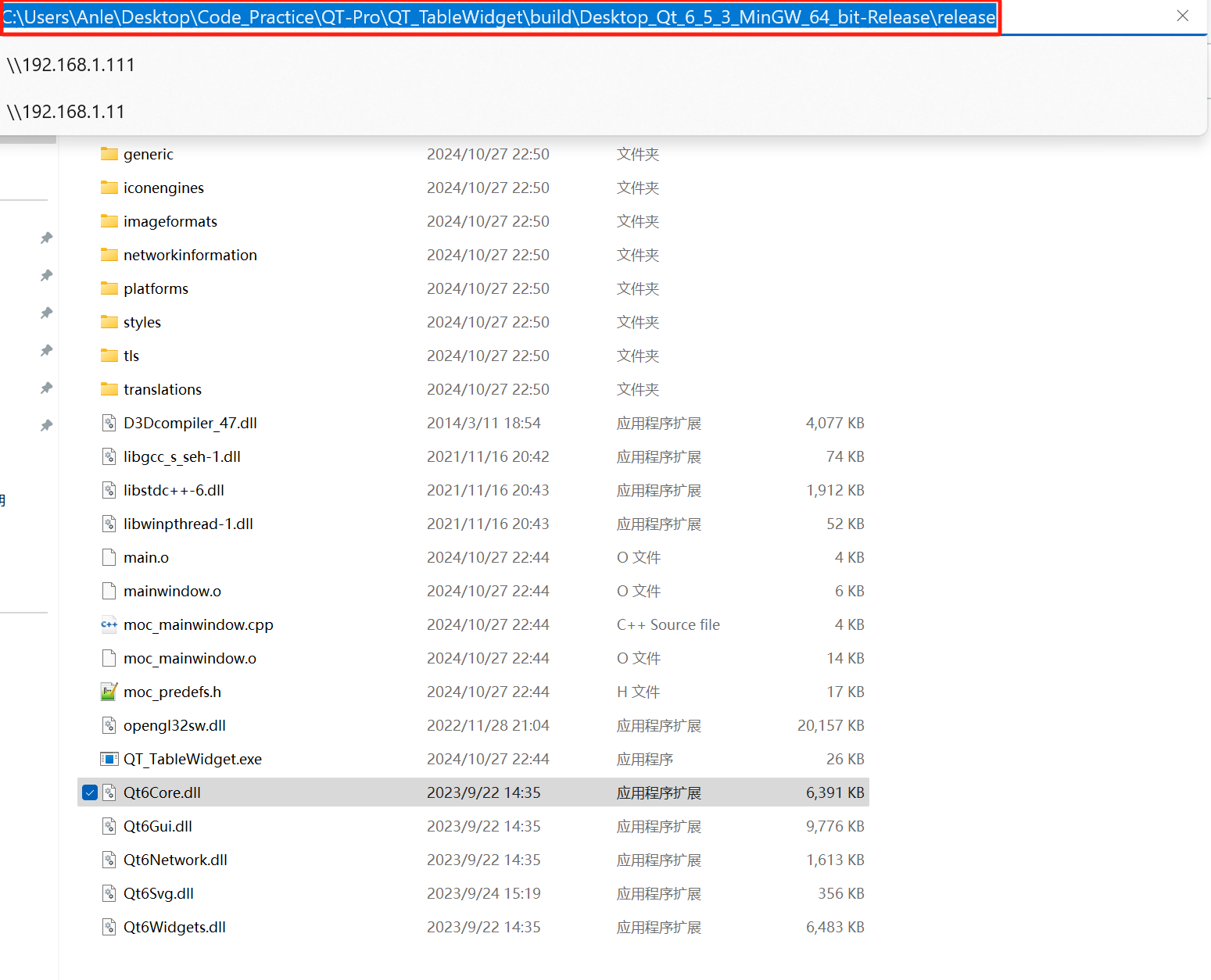Click the moc_mainwindow.o file icon
The width and height of the screenshot is (1211, 980).
point(109,658)
